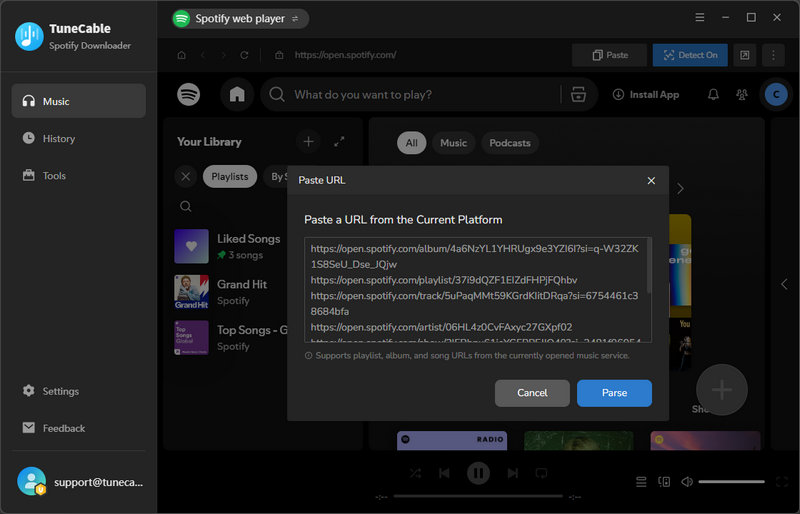Screen dimensions: 800x514
Task: Open the notifications bell
Action: pos(713,94)
